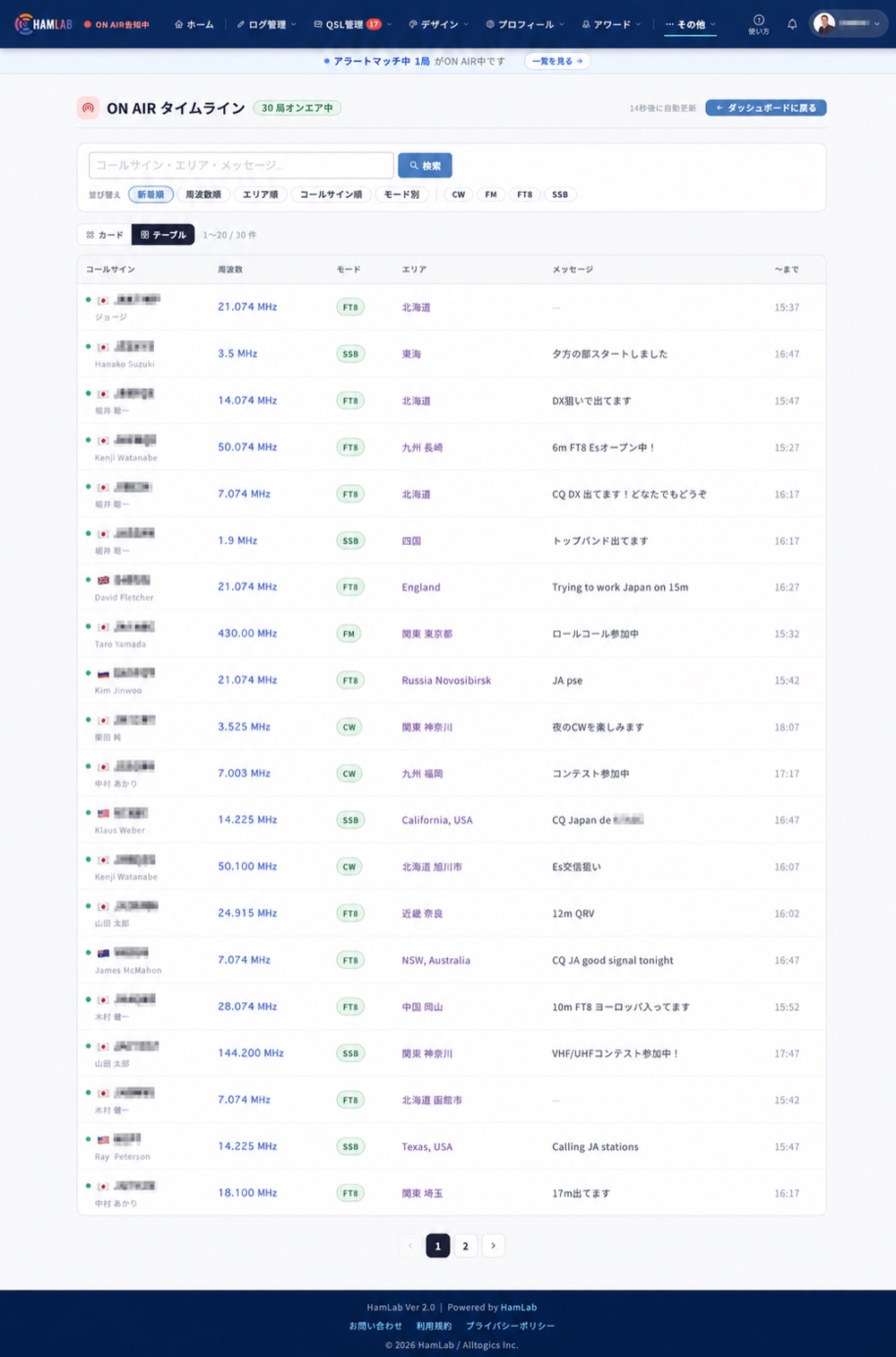Click the NSW, Australia area link
The width and height of the screenshot is (896, 1357).
436,960
